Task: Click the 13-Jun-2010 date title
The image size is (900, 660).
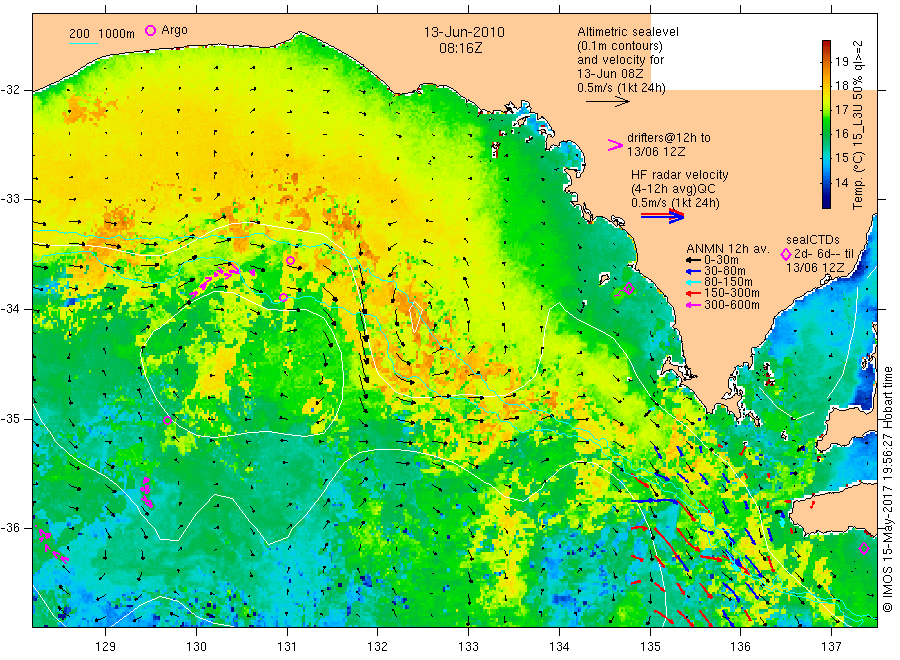Action: [464, 32]
